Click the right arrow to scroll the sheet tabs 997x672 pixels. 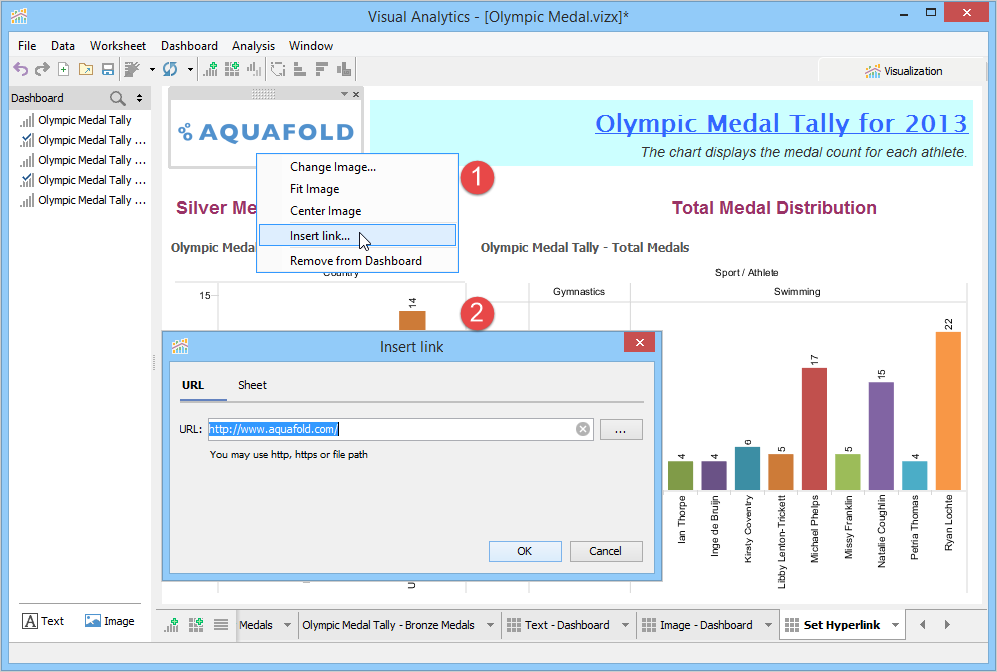[x=947, y=625]
